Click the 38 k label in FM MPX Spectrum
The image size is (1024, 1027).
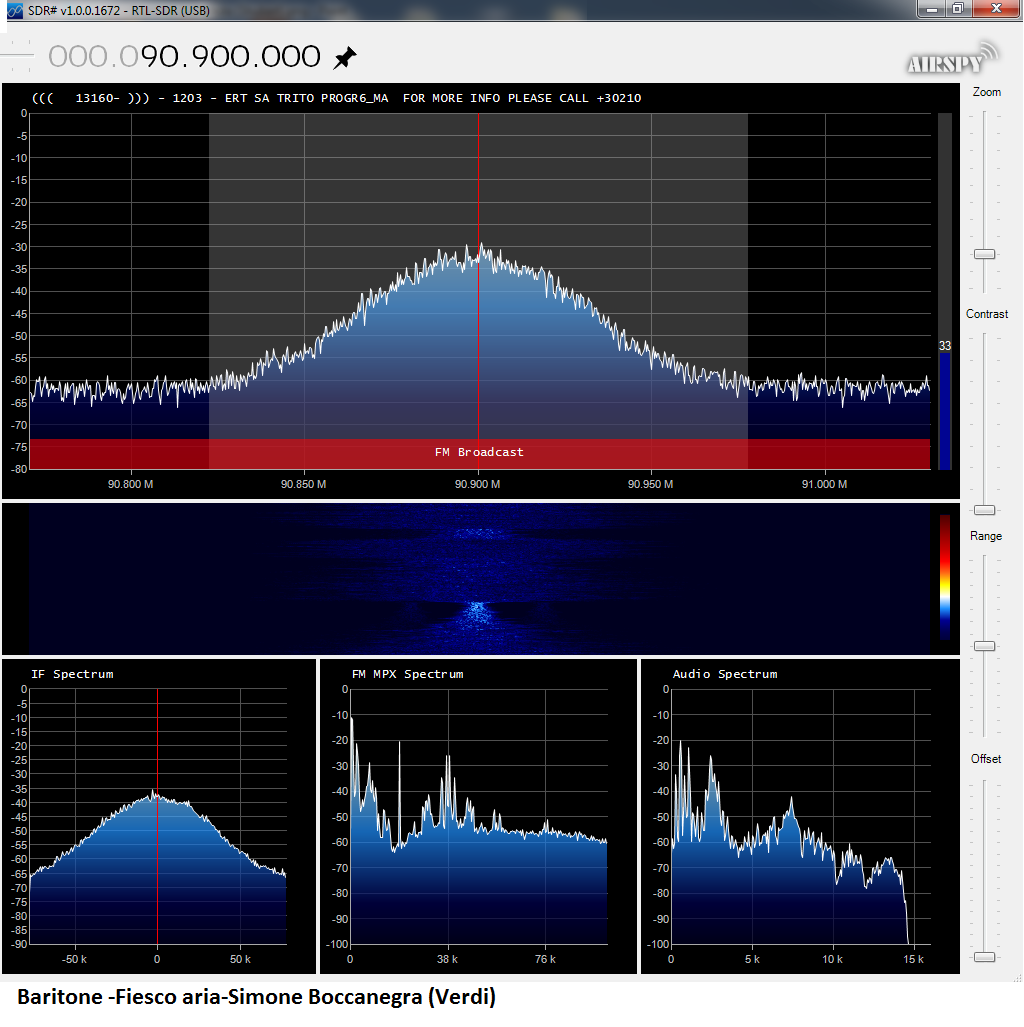click(x=447, y=959)
